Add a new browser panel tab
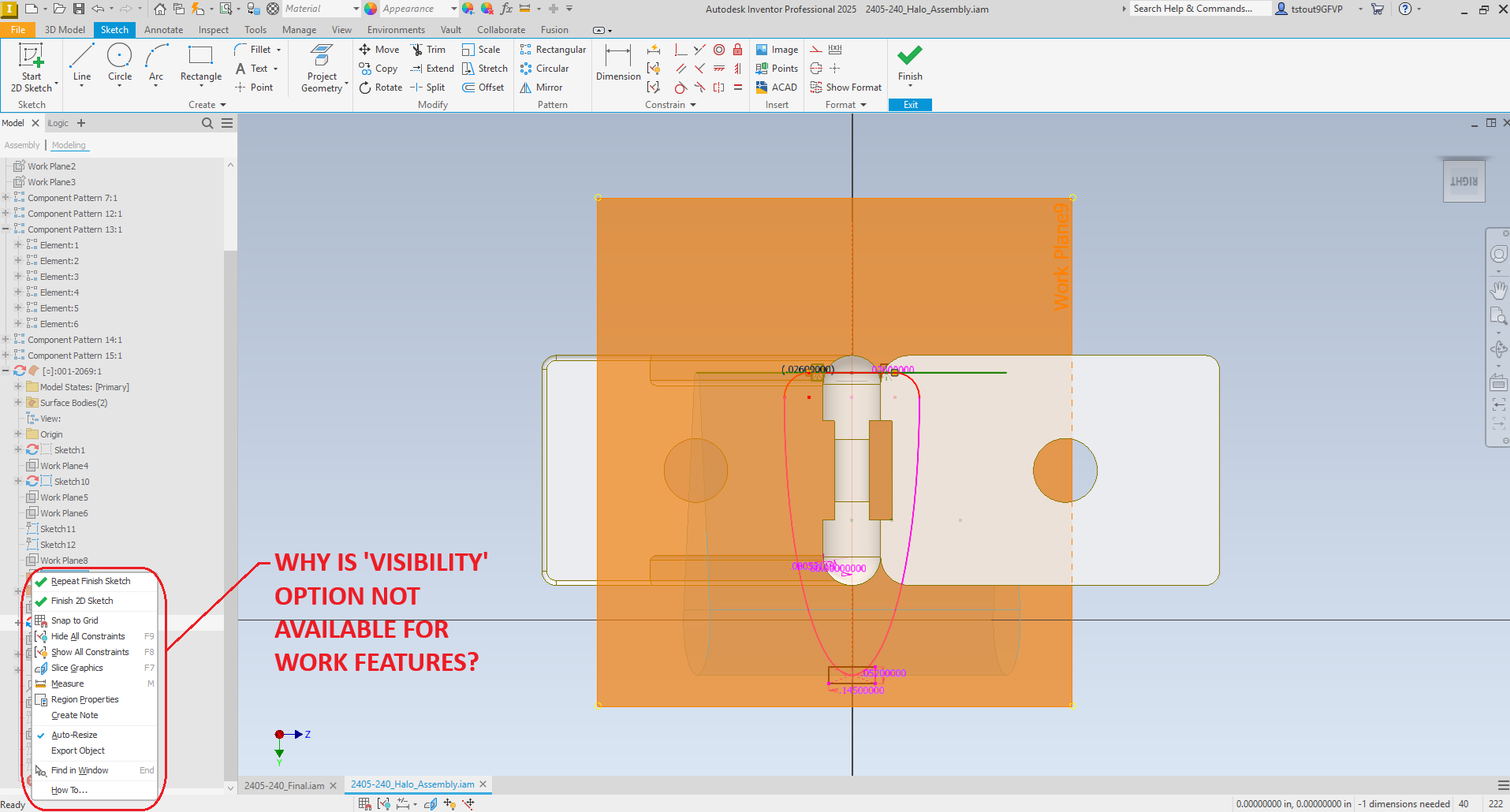 click(81, 123)
